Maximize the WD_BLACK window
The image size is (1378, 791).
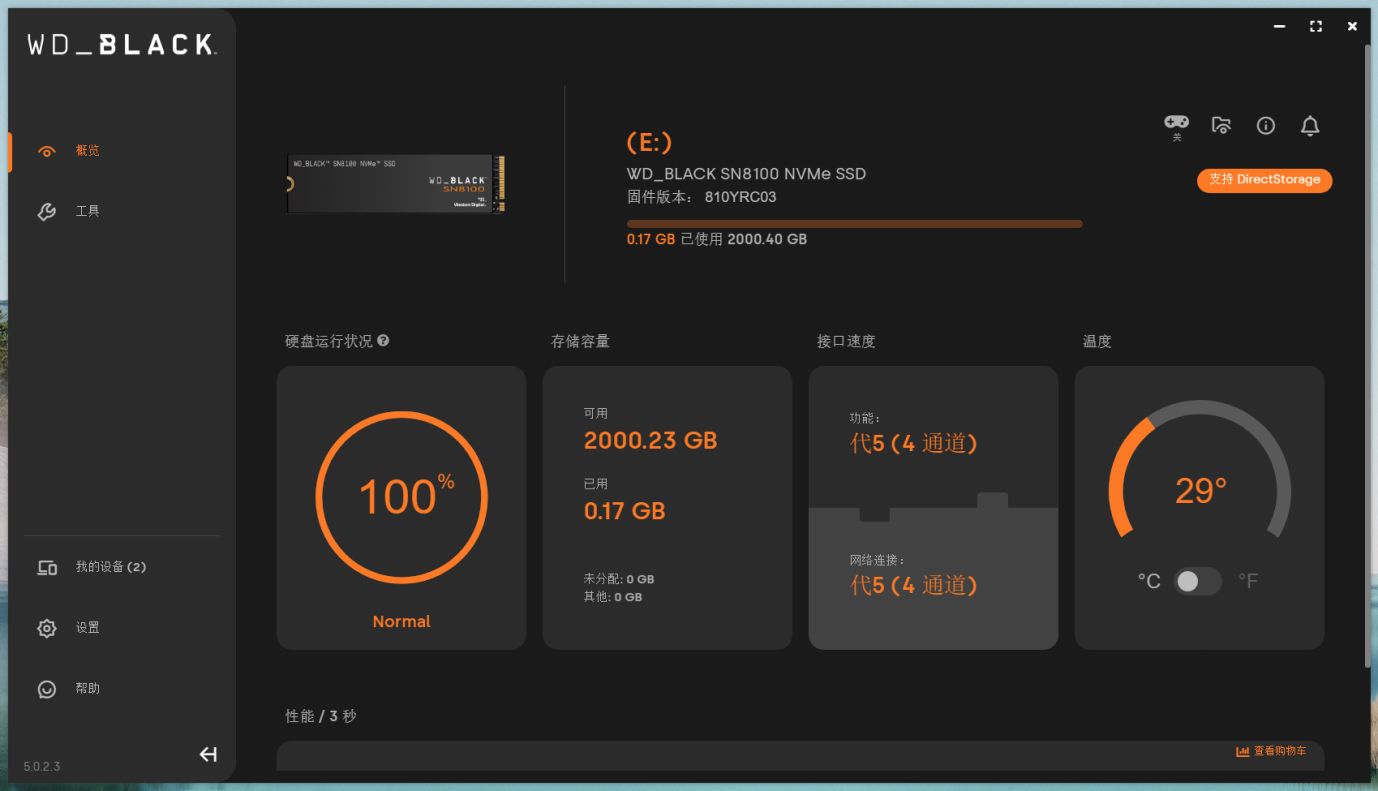pos(1316,26)
